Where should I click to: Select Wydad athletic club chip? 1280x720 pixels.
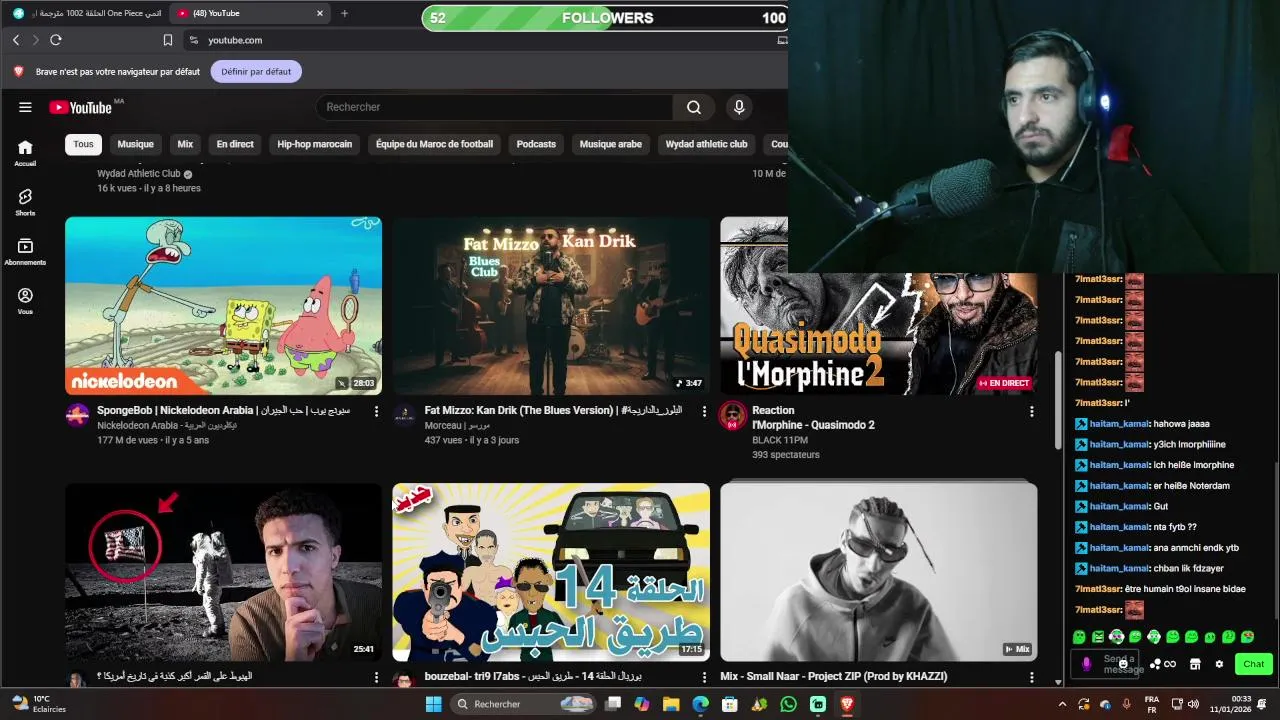coord(706,144)
